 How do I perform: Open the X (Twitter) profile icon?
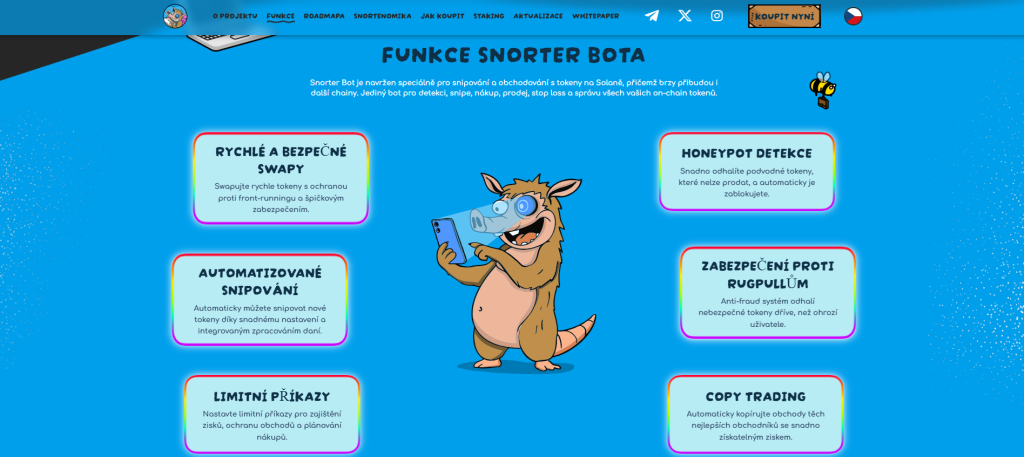684,16
